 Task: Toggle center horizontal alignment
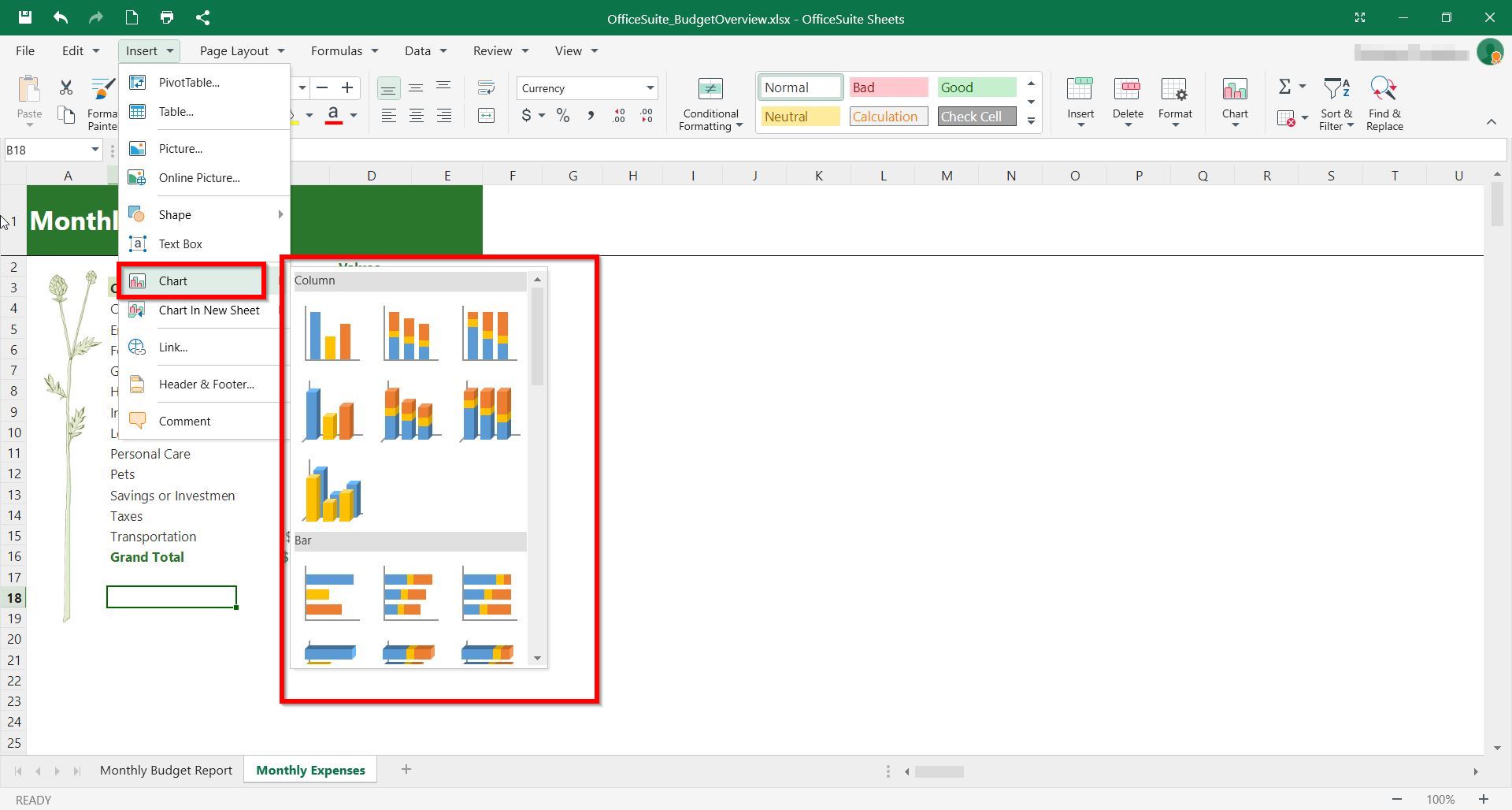pos(416,116)
